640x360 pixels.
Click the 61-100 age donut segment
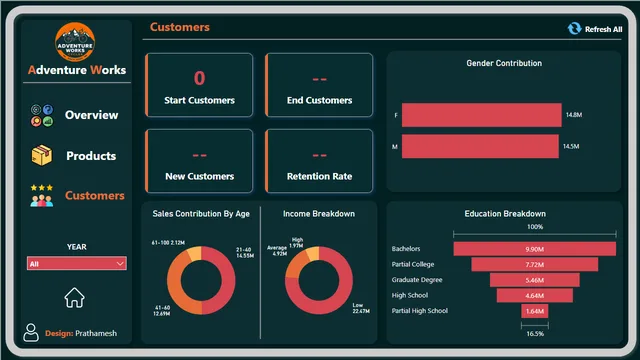[x=195, y=253]
